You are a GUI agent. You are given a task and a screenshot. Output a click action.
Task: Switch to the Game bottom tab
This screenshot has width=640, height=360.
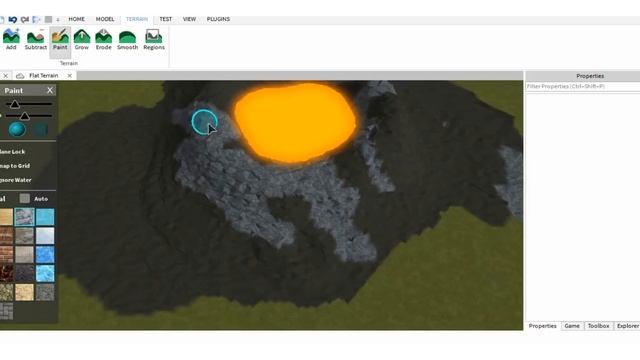(572, 326)
